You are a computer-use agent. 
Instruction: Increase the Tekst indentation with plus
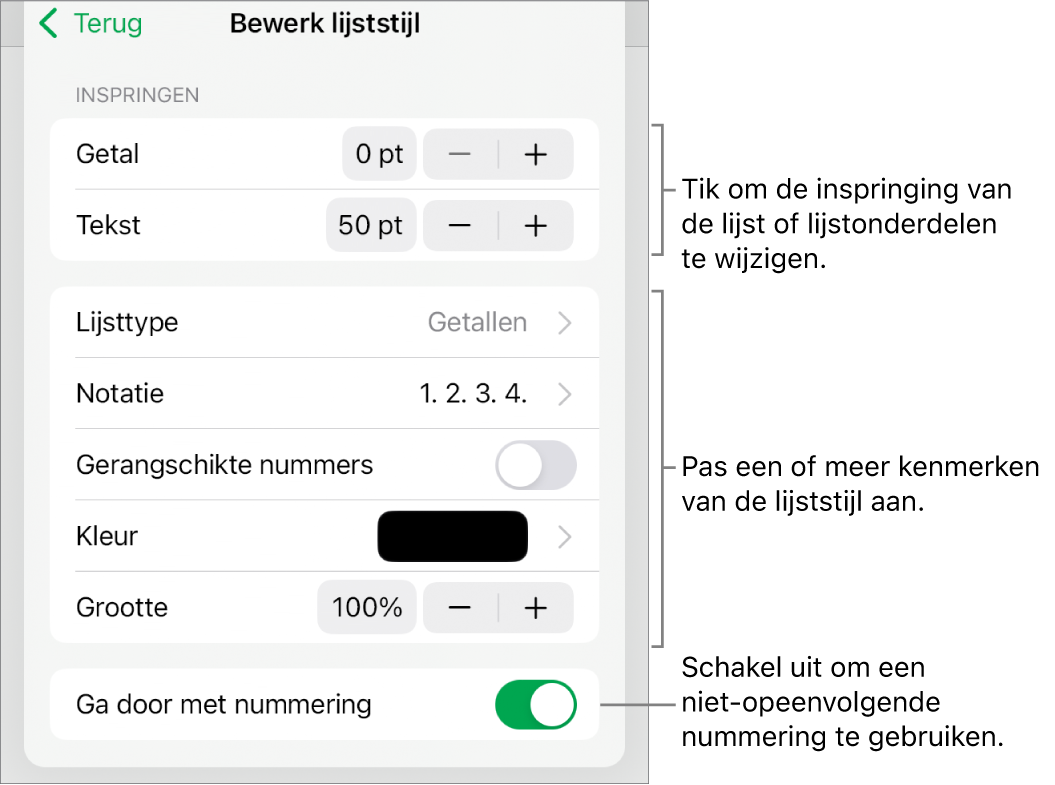(x=536, y=225)
